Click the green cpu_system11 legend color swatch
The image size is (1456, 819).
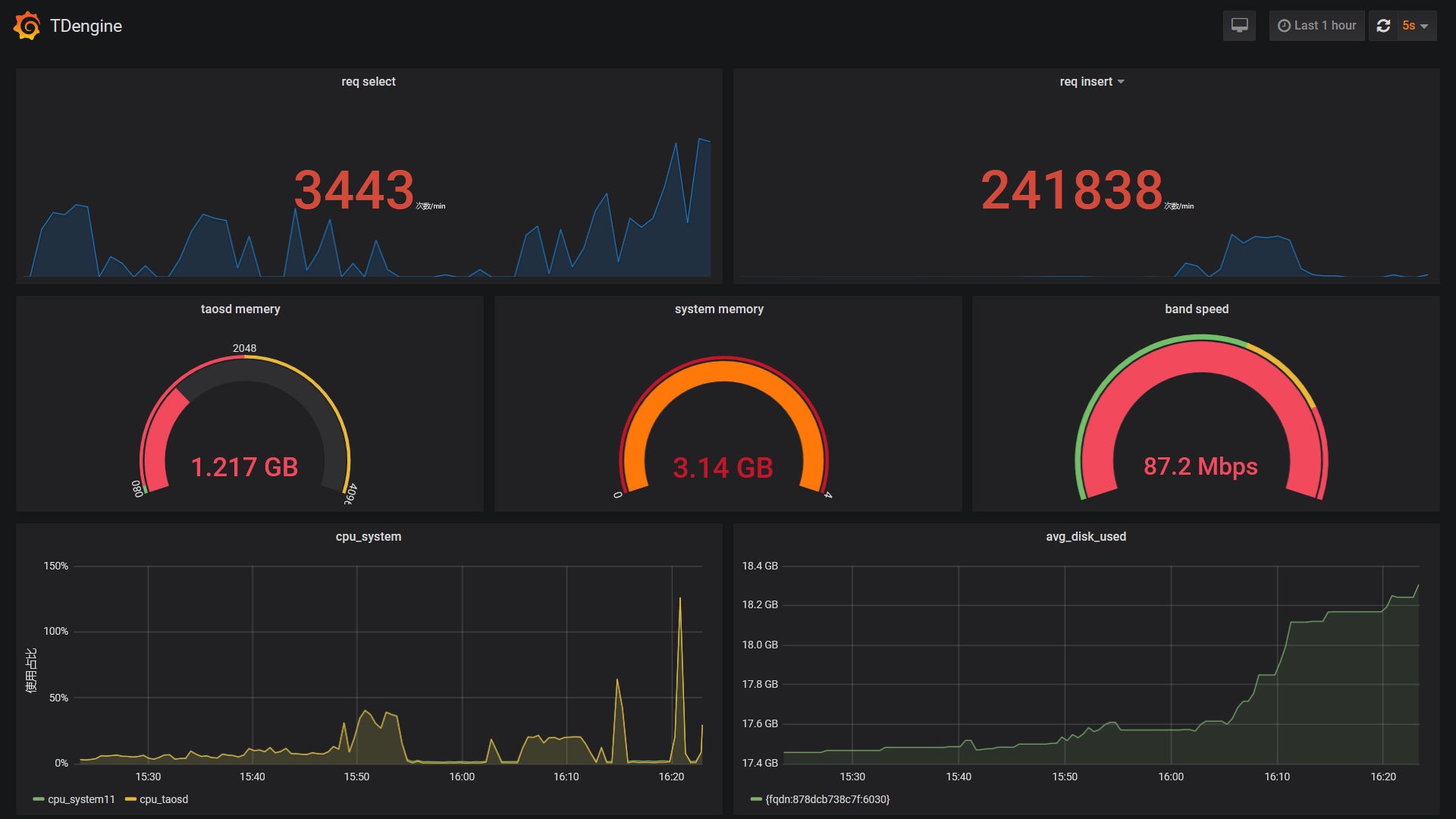[39, 799]
